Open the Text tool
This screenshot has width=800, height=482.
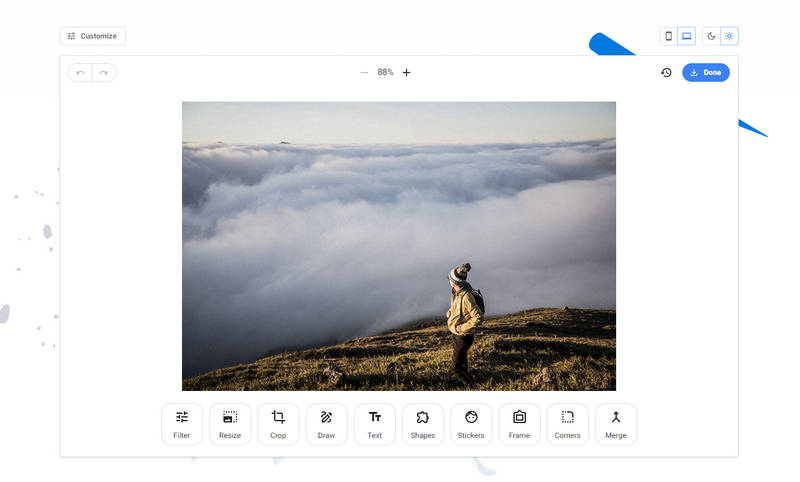(374, 424)
